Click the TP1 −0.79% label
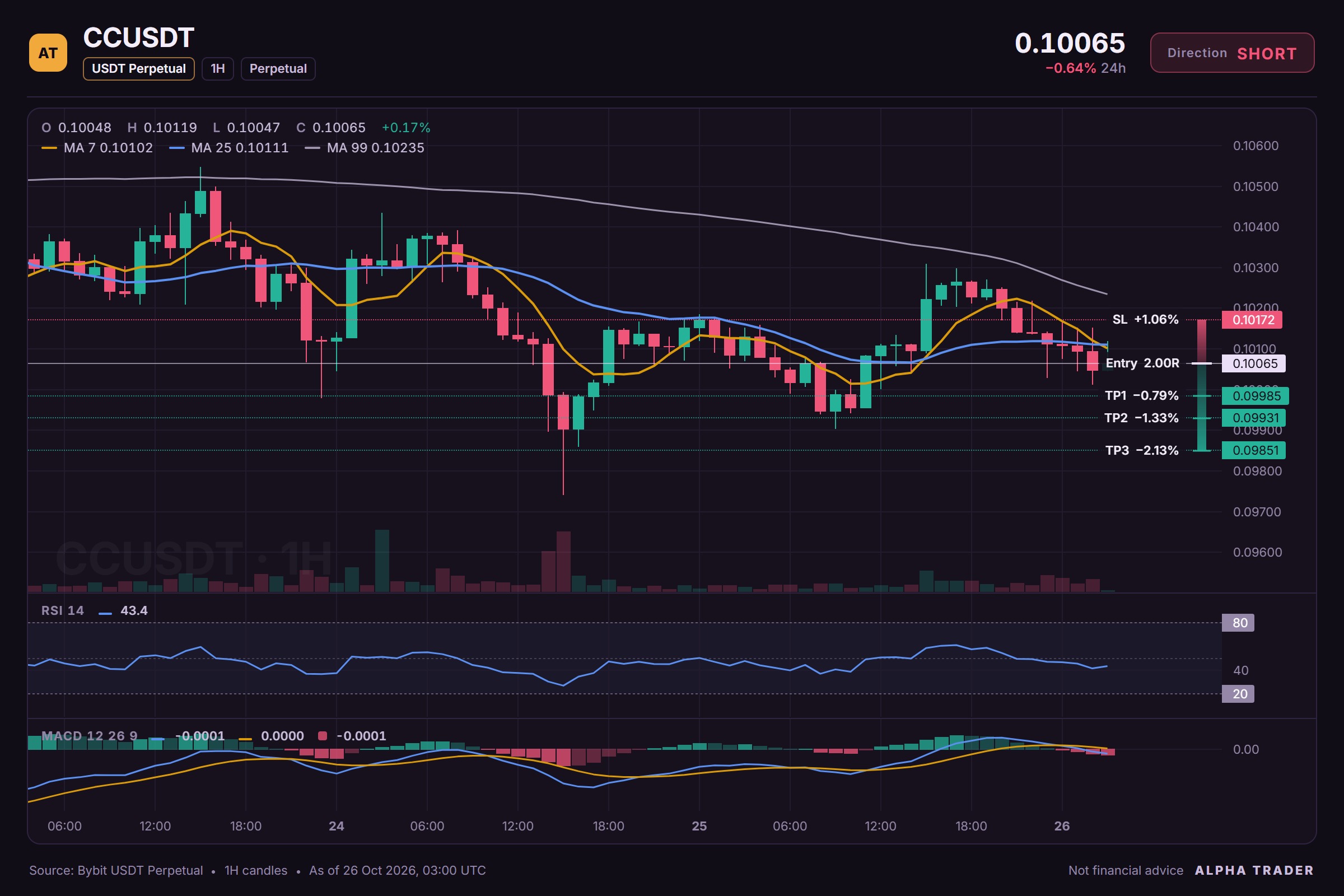 tap(1142, 395)
